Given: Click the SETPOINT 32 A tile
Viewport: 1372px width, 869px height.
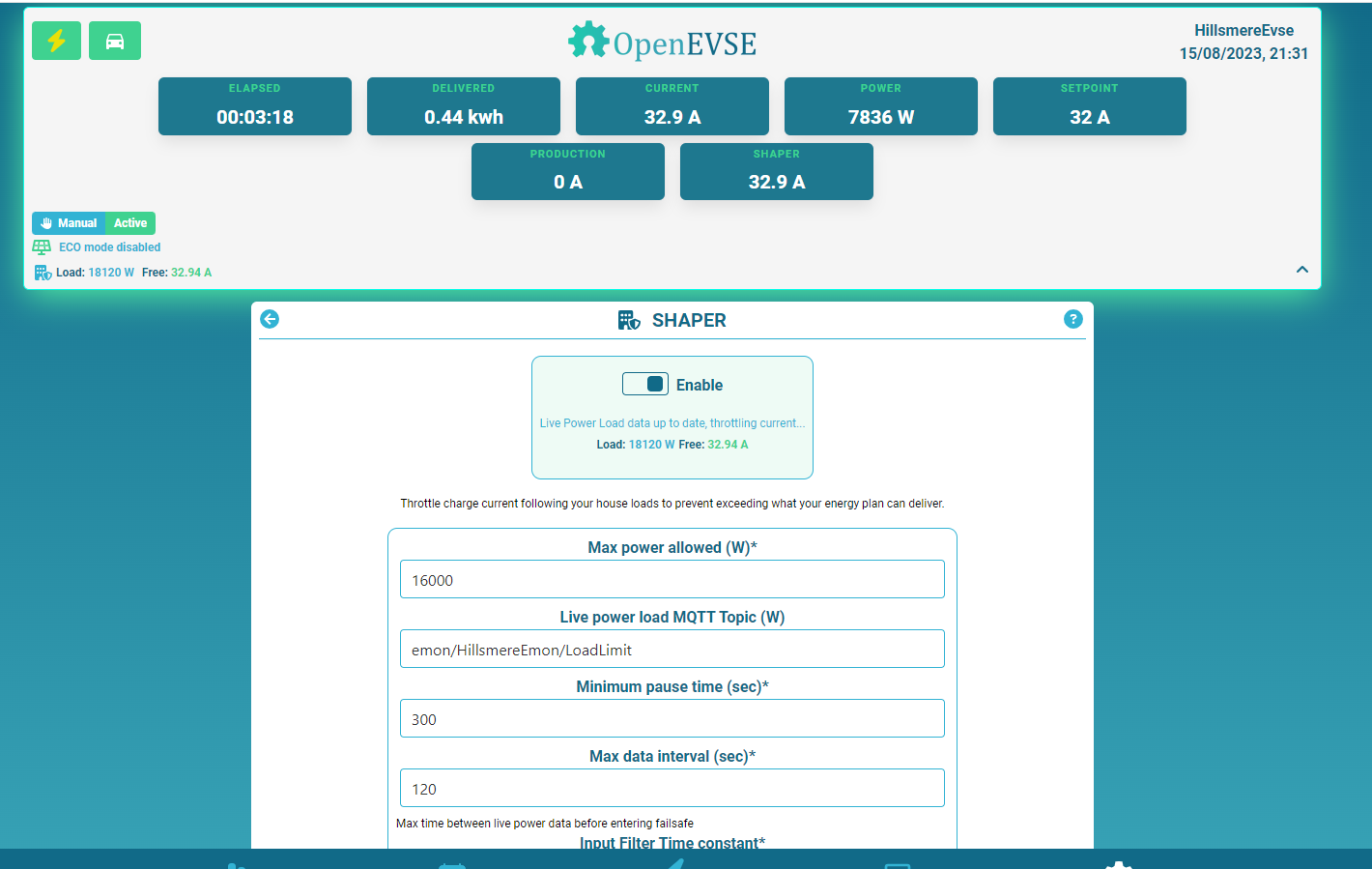Looking at the screenshot, I should [1090, 106].
